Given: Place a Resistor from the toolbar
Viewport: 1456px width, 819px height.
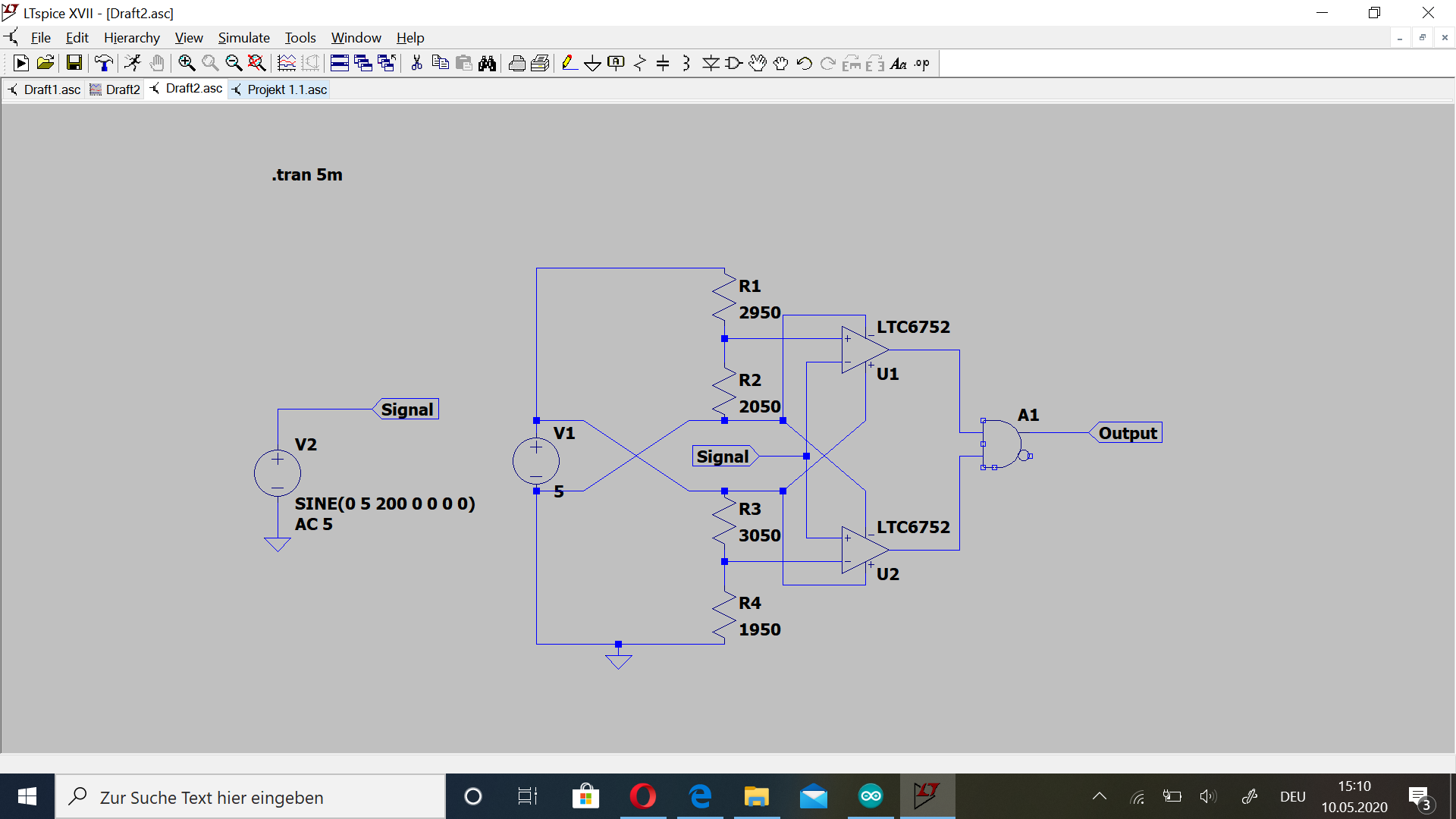Looking at the screenshot, I should tap(640, 64).
